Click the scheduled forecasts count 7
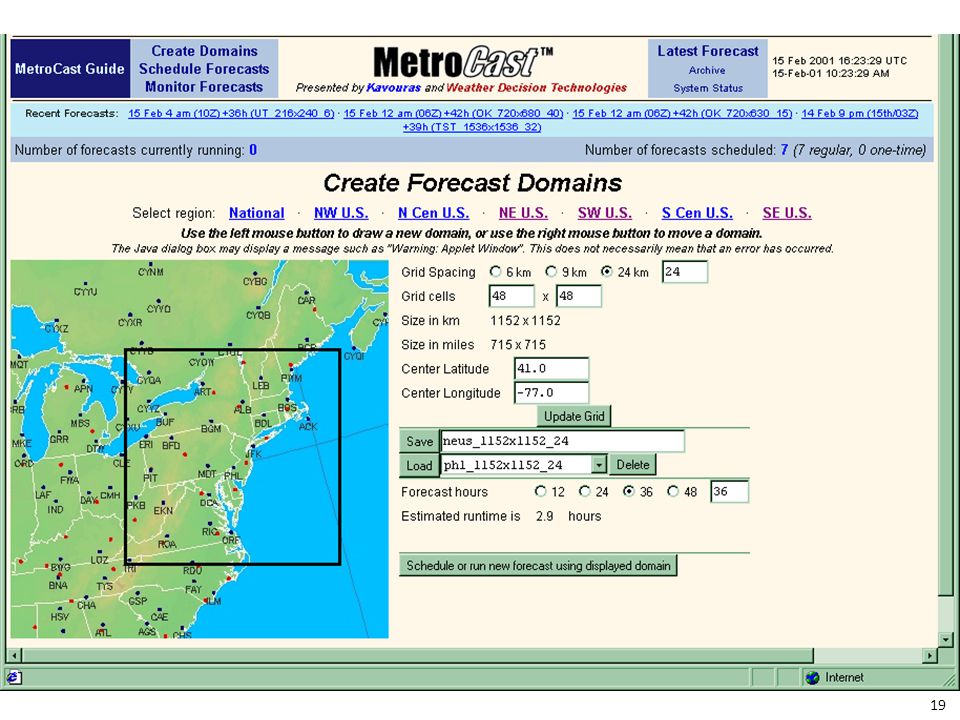960x720 pixels. coord(784,150)
